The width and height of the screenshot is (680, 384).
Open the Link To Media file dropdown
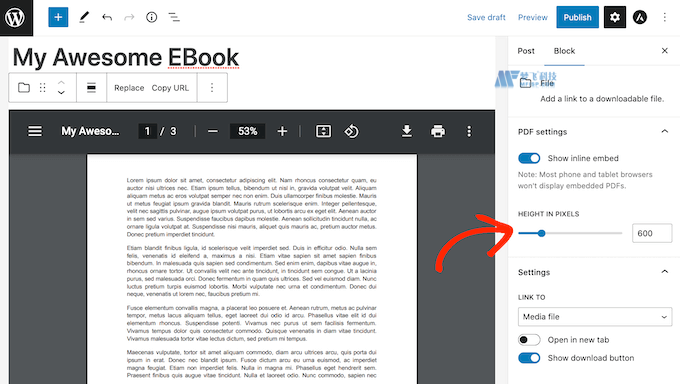tap(595, 317)
